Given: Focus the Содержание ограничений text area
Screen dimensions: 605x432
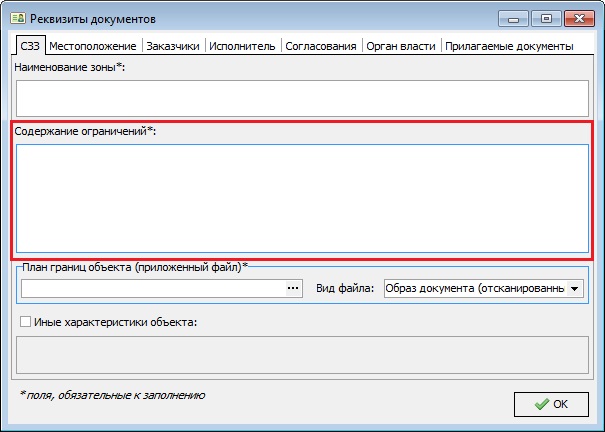Looking at the screenshot, I should pos(302,198).
